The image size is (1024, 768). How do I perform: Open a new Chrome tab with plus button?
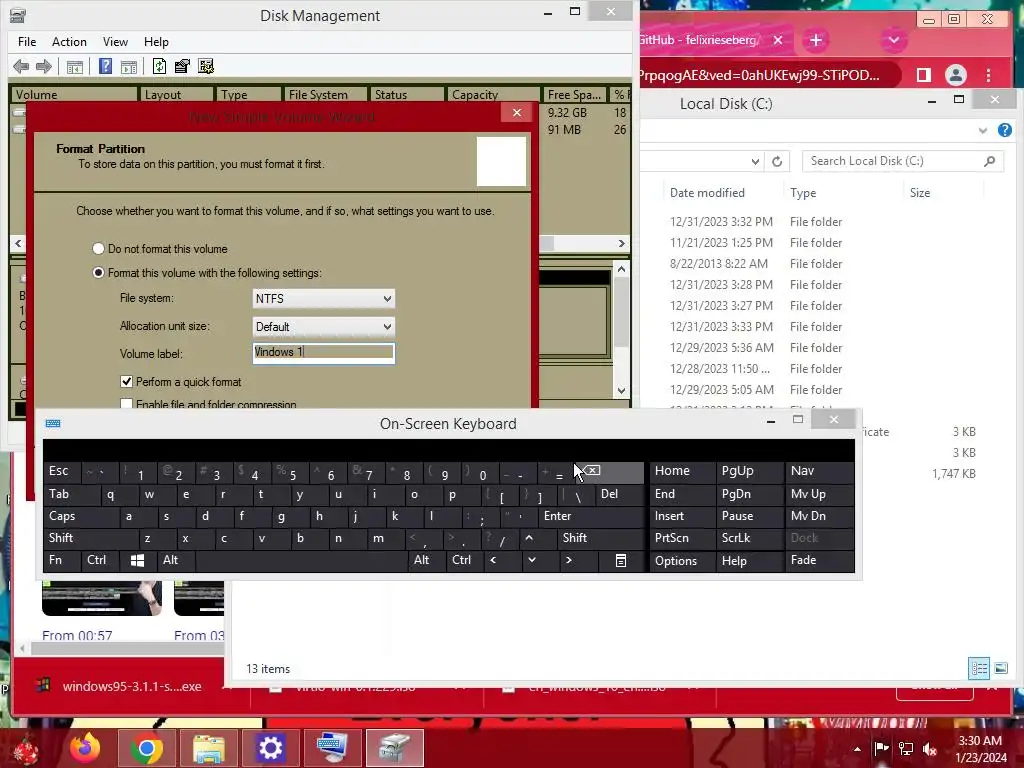point(816,40)
